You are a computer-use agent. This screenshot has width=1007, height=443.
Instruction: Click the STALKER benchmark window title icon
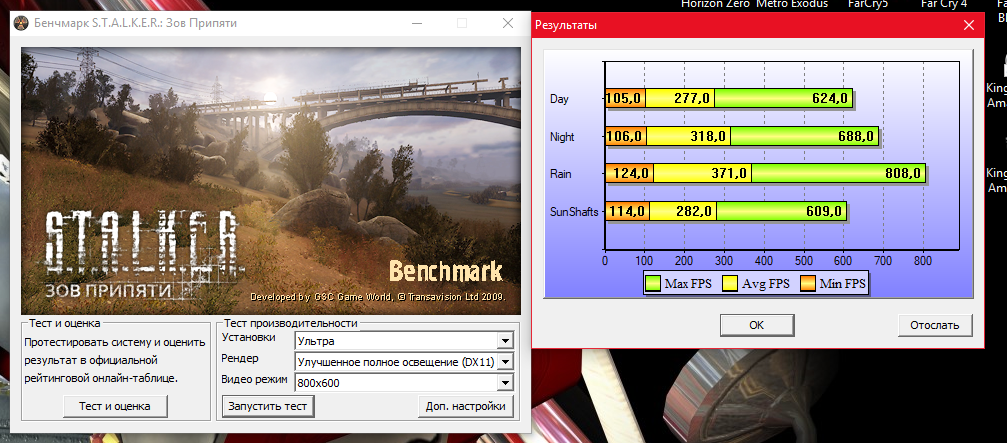(21, 24)
